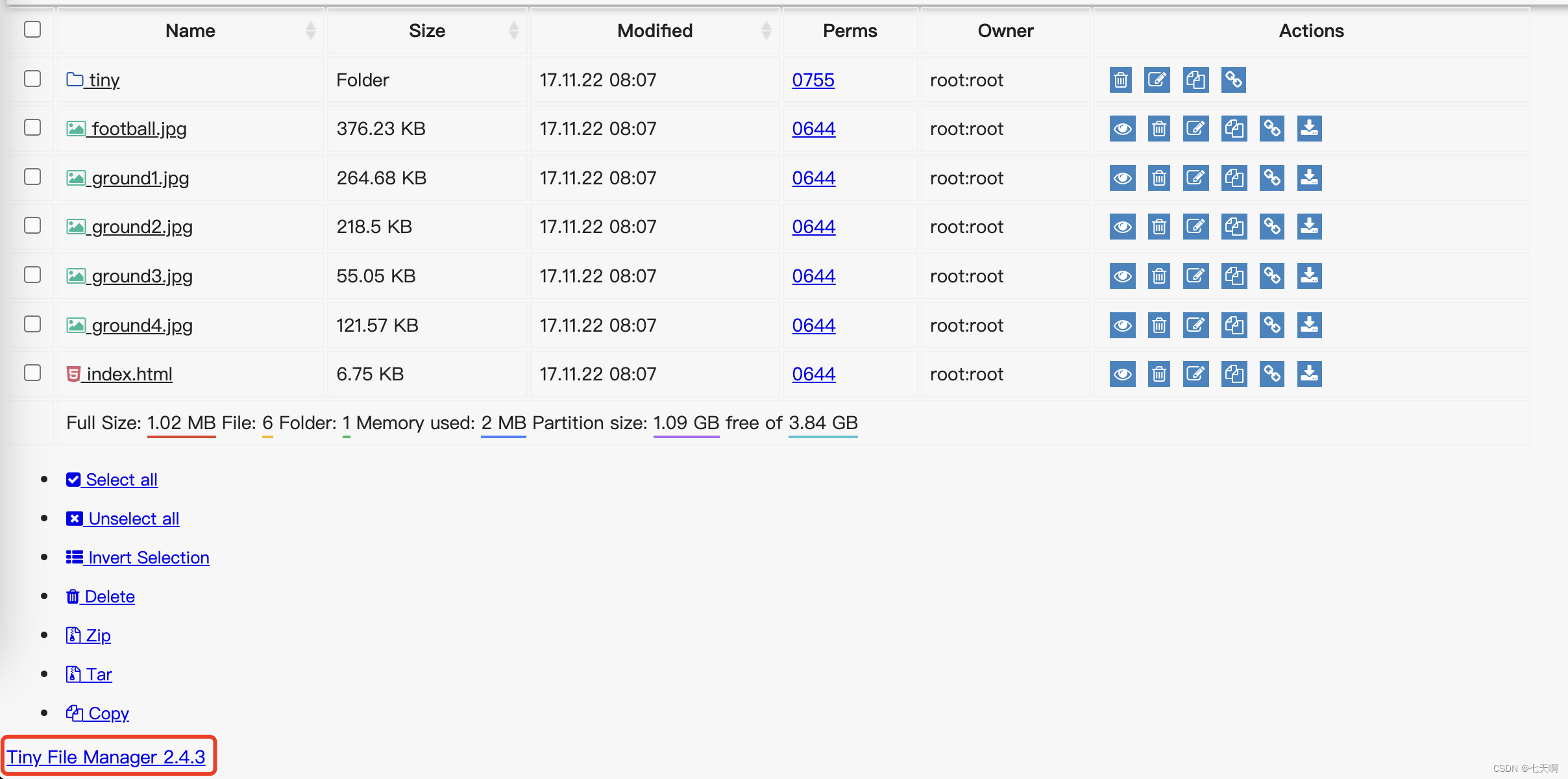Open index.html file link
1568x779 pixels.
pyautogui.click(x=119, y=375)
